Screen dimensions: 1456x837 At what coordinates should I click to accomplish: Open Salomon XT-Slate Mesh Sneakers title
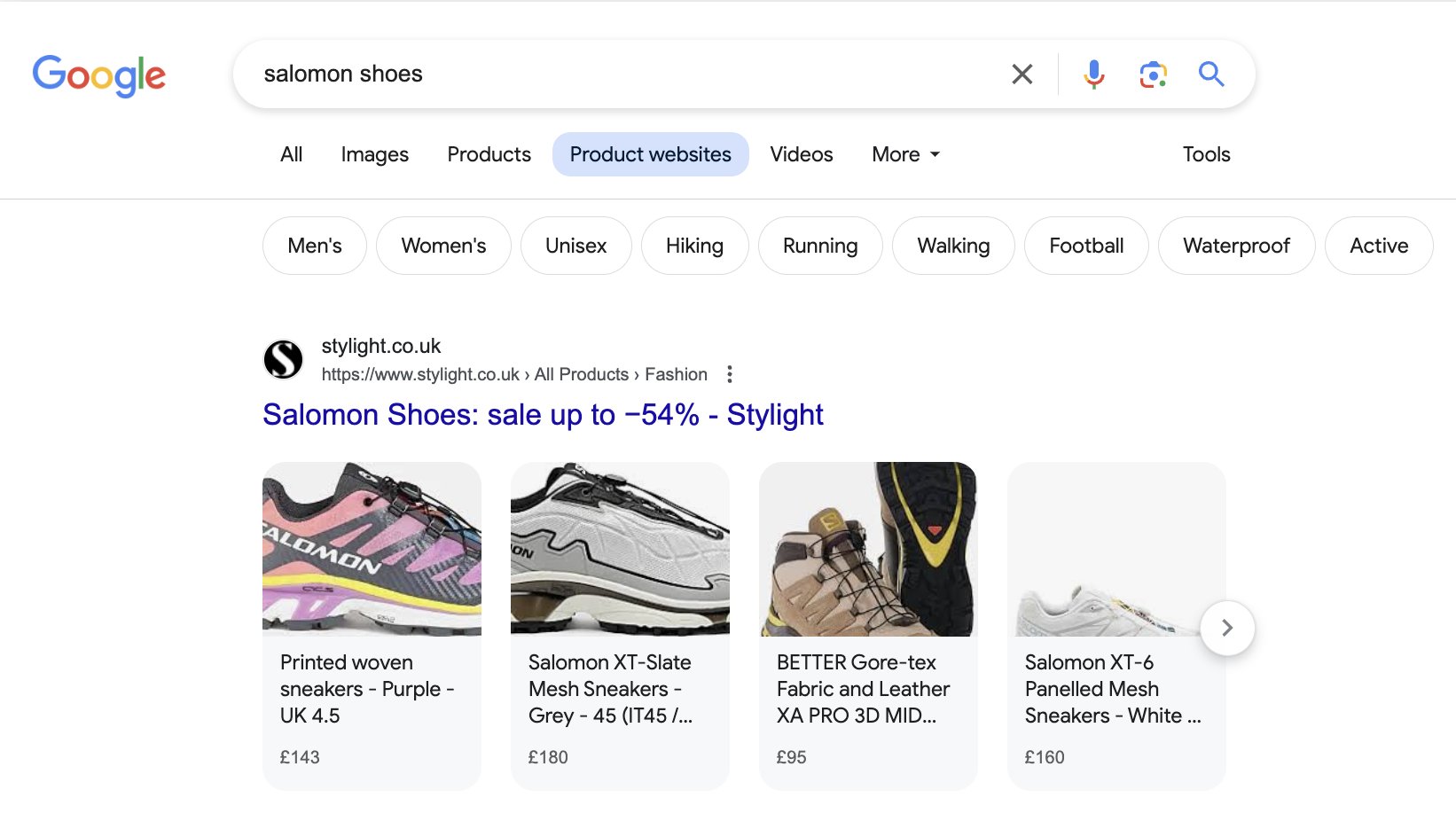tap(611, 689)
